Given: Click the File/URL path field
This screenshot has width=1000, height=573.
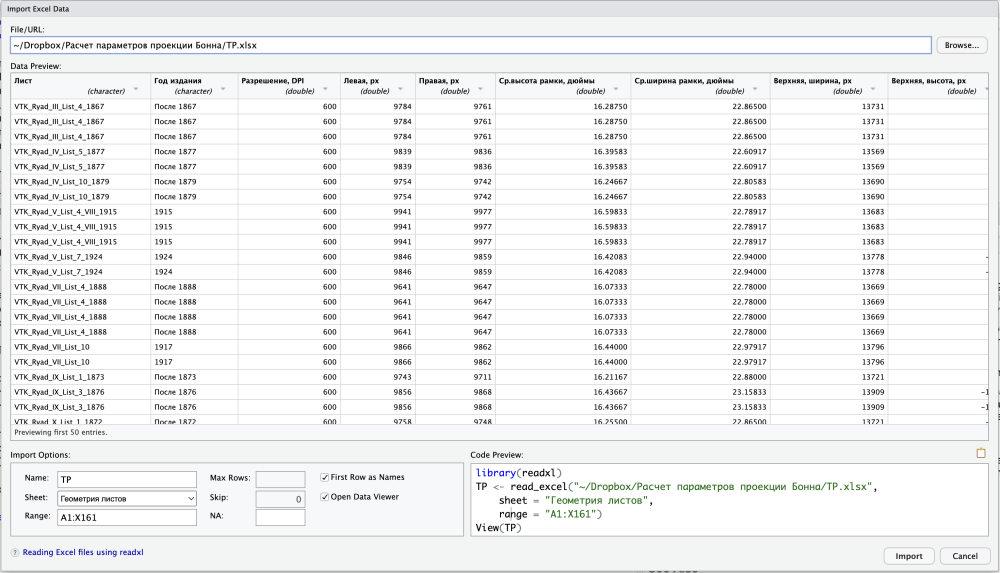Looking at the screenshot, I should click(x=470, y=45).
